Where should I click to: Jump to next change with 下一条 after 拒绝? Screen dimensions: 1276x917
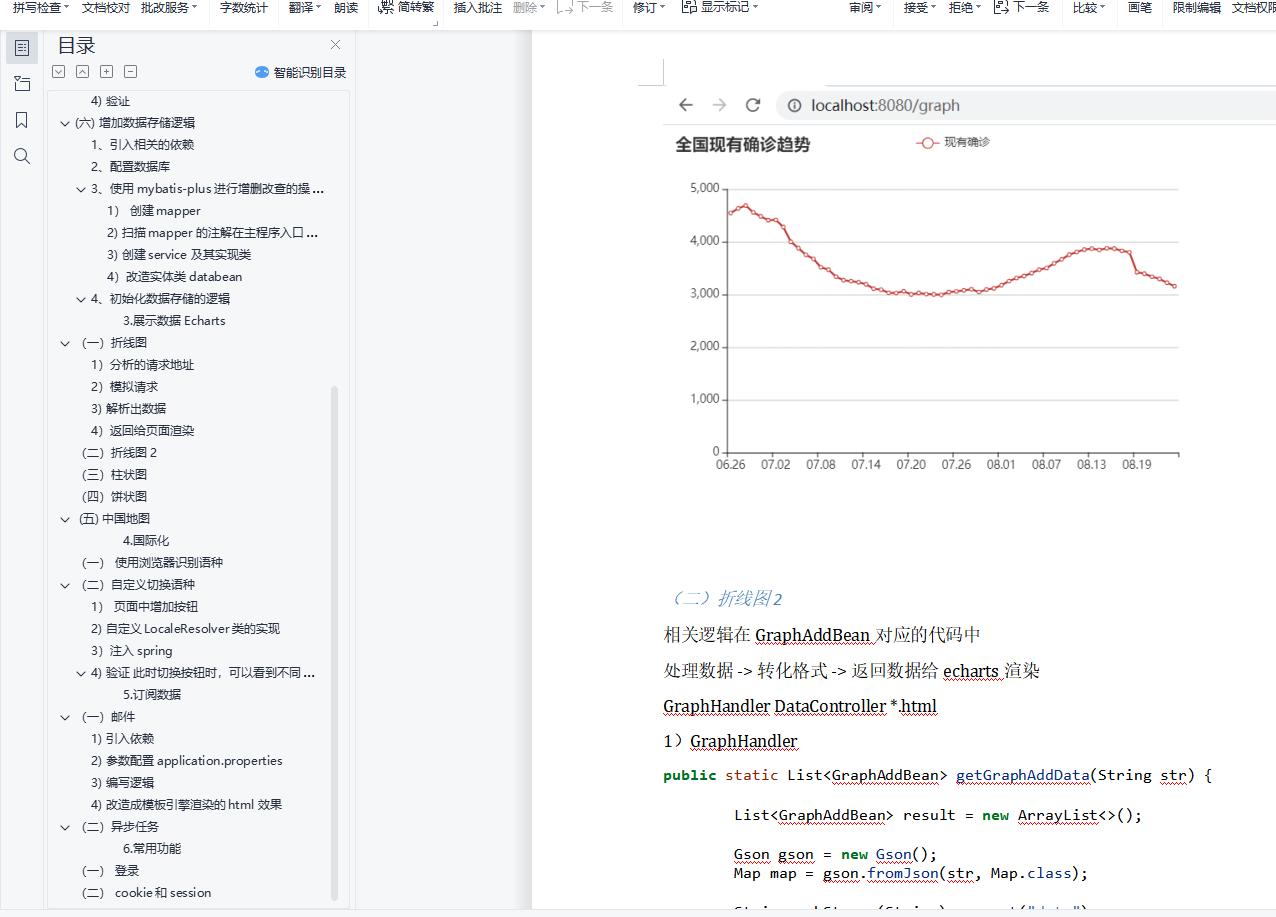pos(1022,7)
